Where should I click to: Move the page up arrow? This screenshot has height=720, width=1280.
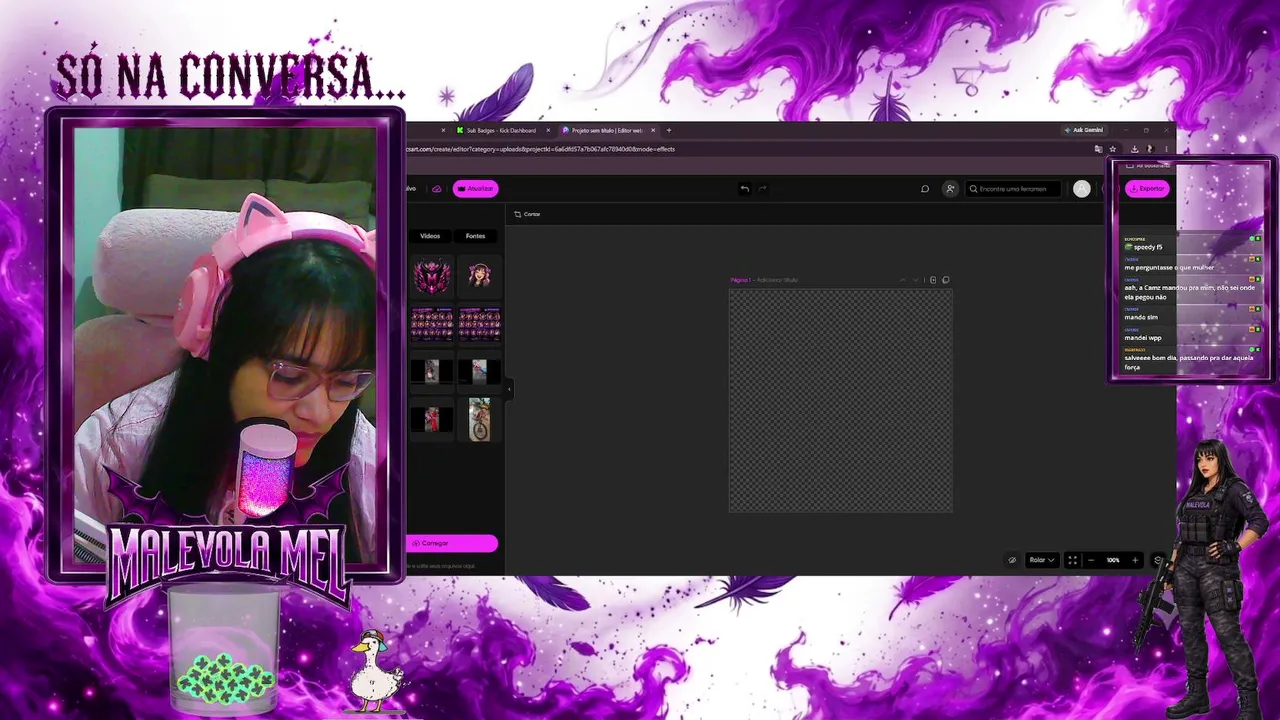pyautogui.click(x=902, y=280)
